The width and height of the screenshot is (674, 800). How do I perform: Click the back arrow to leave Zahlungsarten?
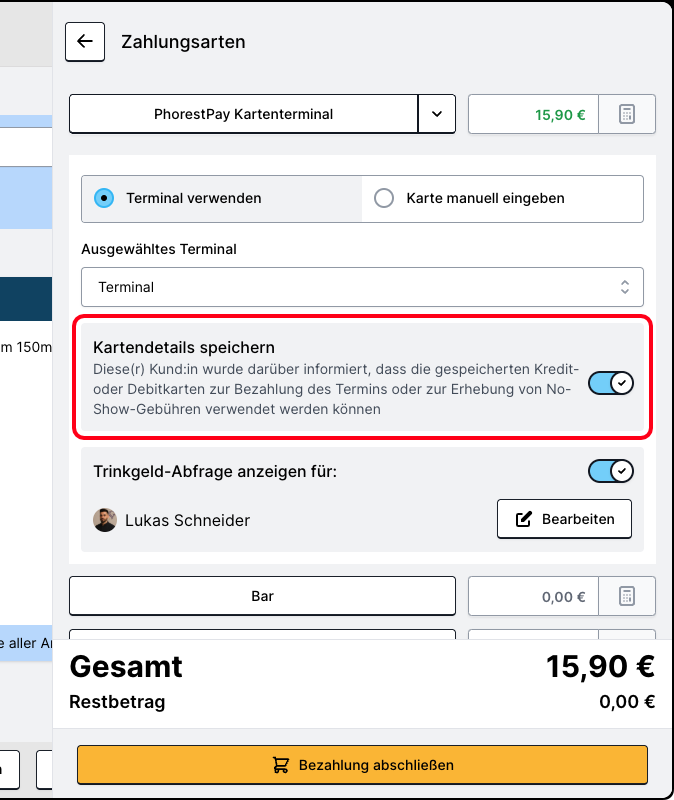point(85,41)
